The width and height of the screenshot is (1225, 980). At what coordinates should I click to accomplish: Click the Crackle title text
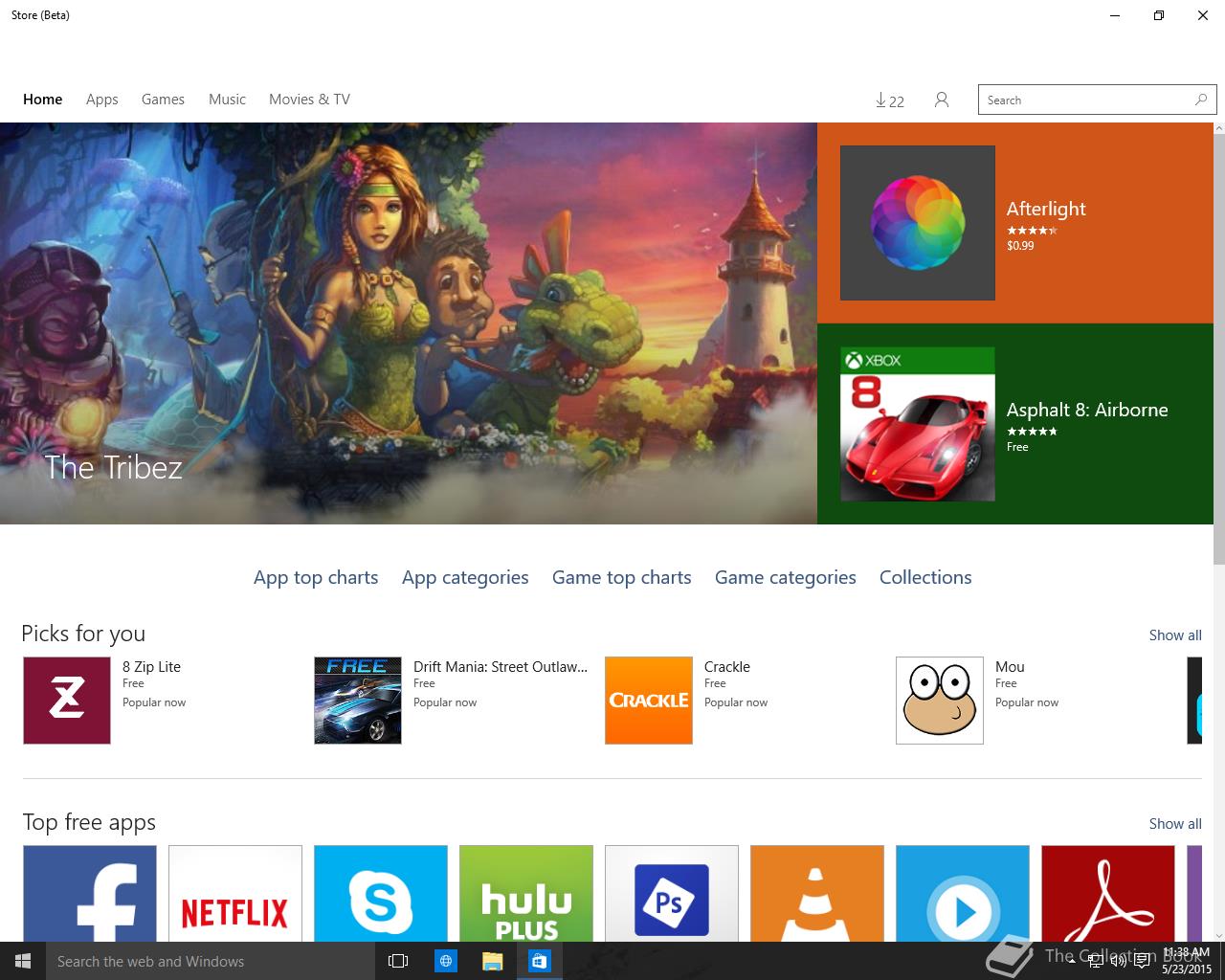point(727,667)
